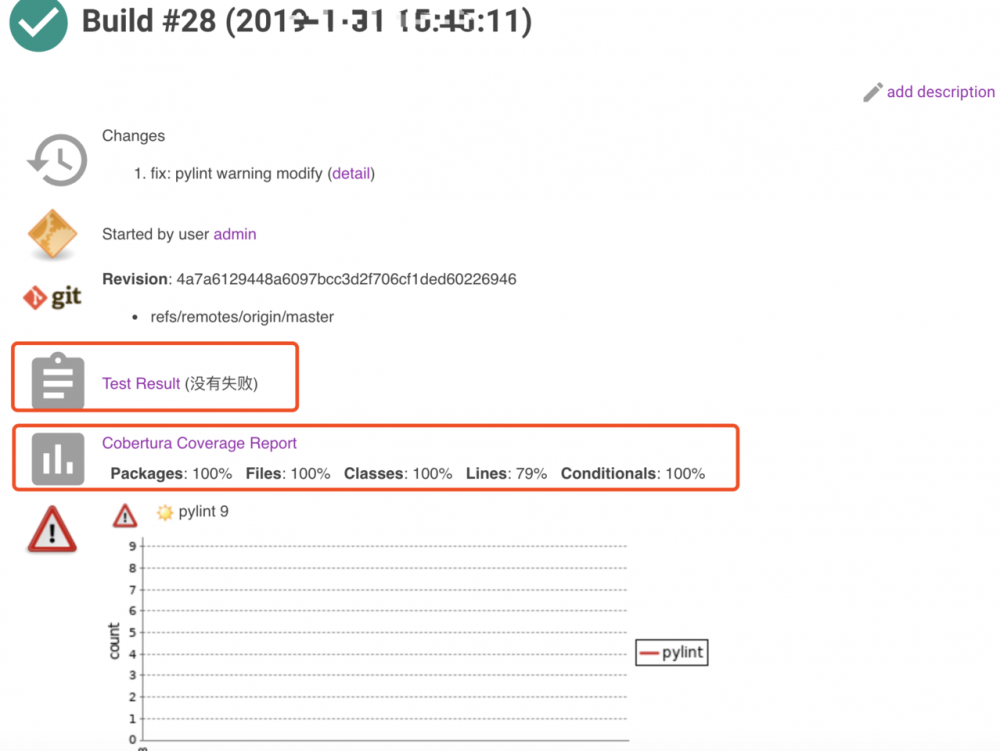The image size is (1000, 751).
Task: Click the Test Result clipboard icon
Action: [x=57, y=377]
